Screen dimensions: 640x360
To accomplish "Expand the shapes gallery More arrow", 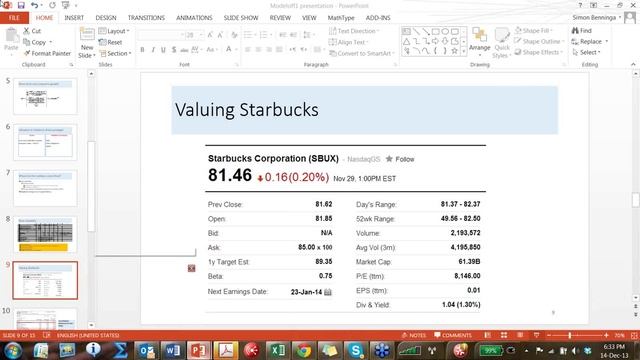I will (x=464, y=51).
